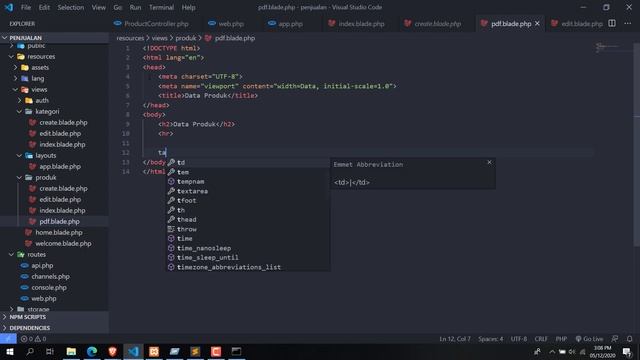640x360 pixels.
Task: Select the thead suggestion
Action: [248, 220]
